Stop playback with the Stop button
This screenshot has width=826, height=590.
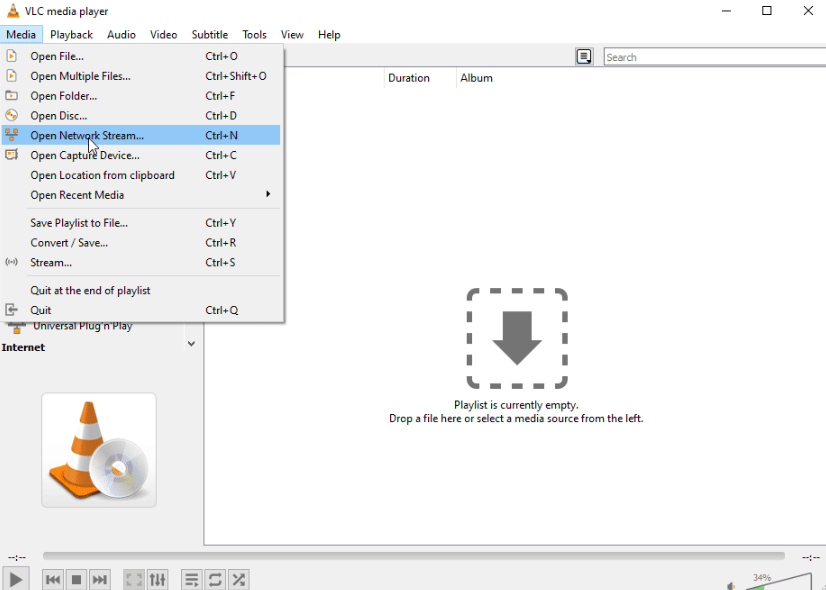point(76,580)
